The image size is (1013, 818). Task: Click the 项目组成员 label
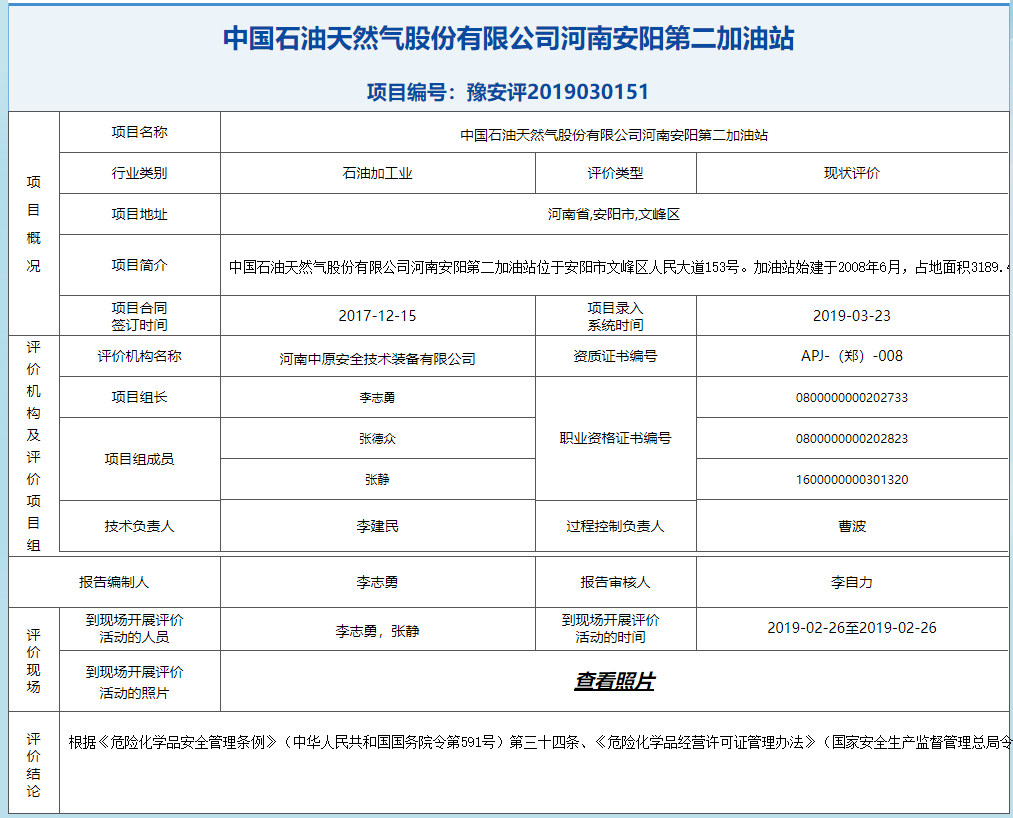pos(140,459)
